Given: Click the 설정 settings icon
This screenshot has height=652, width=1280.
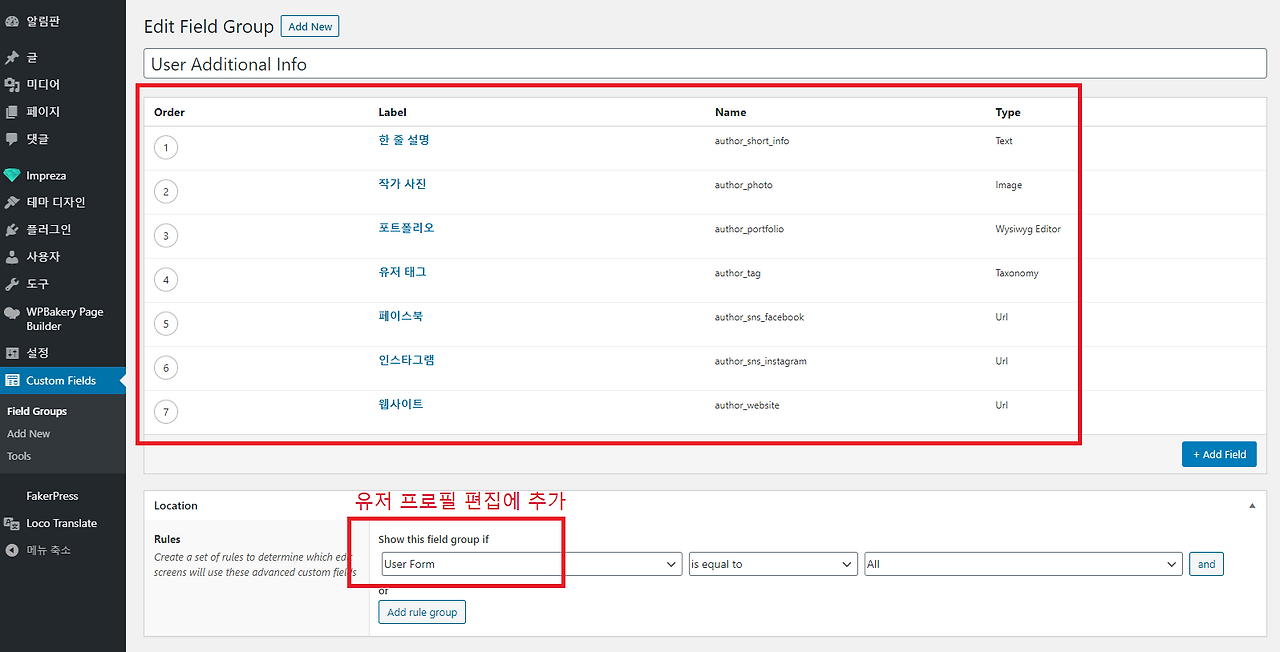Looking at the screenshot, I should click(x=12, y=353).
